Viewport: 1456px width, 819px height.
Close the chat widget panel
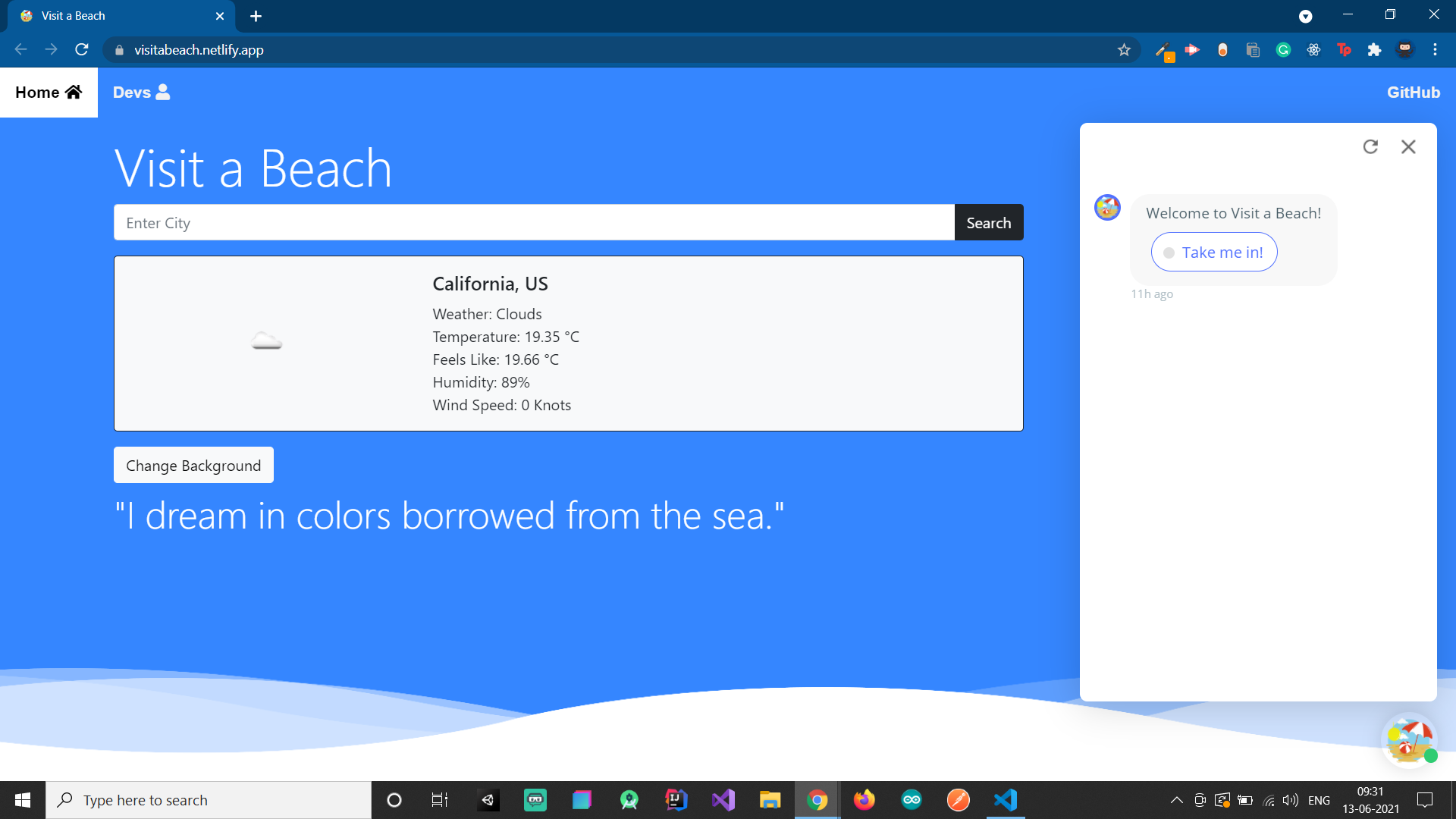coord(1408,146)
